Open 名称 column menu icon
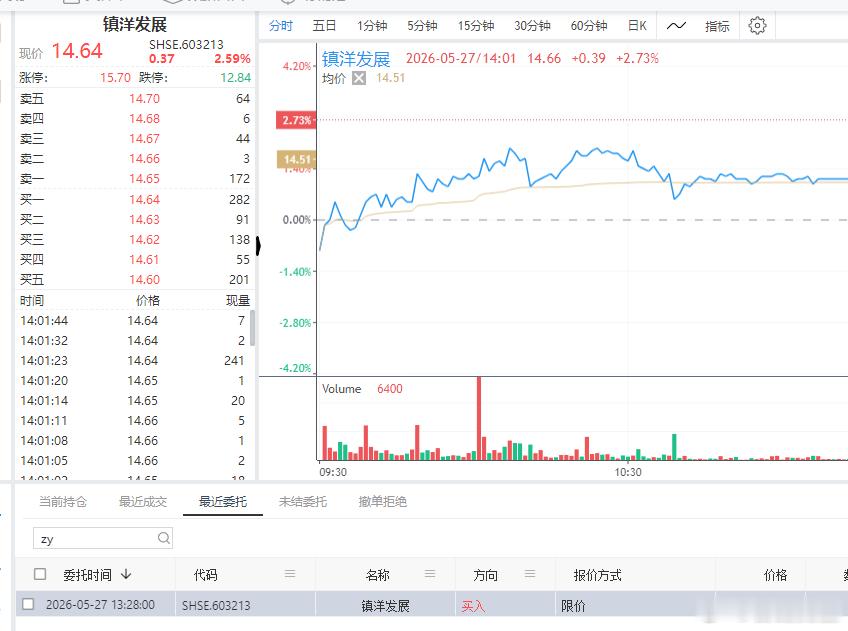This screenshot has width=848, height=631. [x=430, y=574]
